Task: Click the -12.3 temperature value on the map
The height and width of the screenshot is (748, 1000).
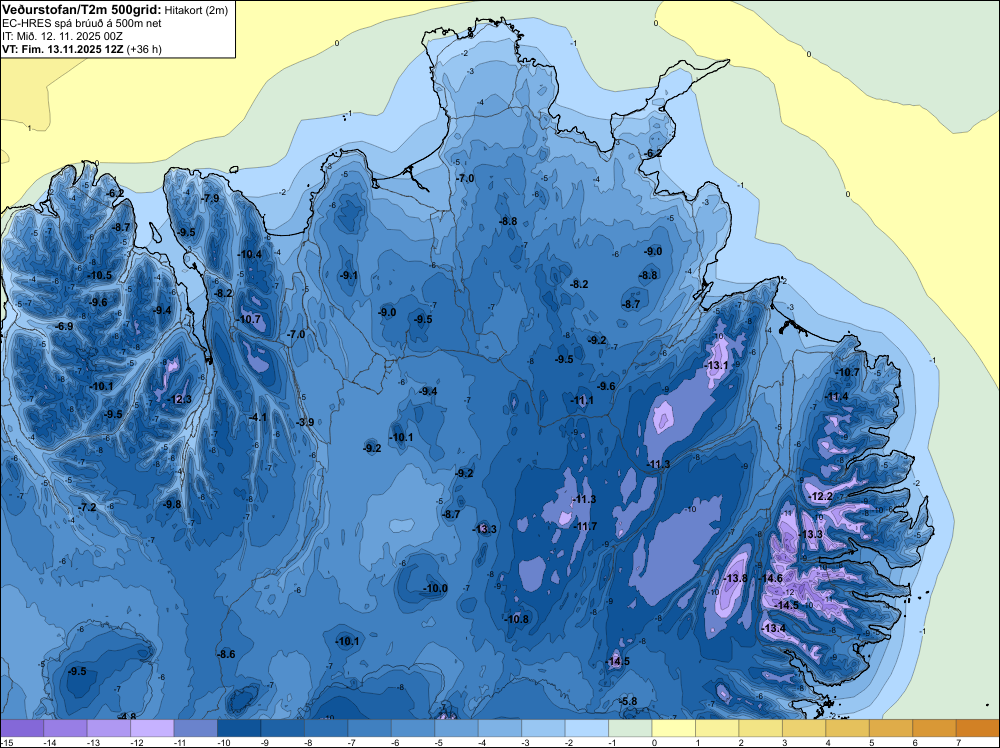Action: (x=179, y=399)
